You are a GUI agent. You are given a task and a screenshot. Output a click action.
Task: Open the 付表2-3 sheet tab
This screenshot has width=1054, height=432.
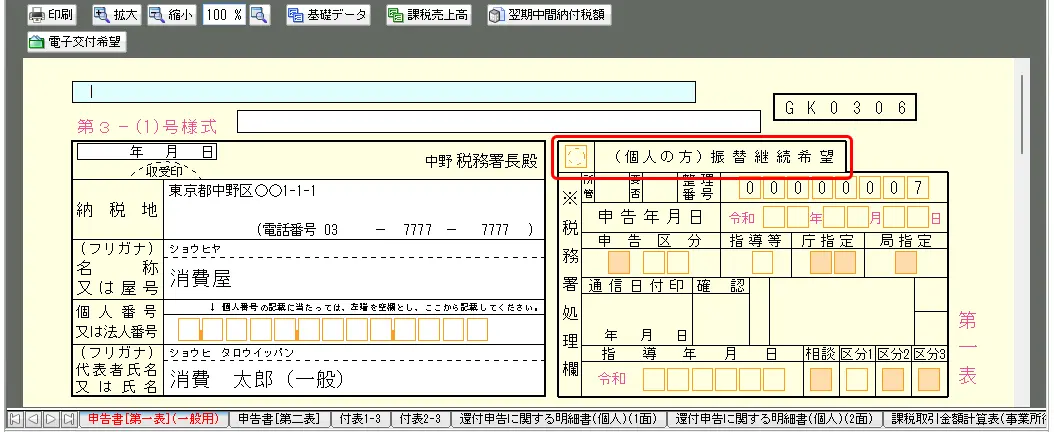(x=419, y=419)
